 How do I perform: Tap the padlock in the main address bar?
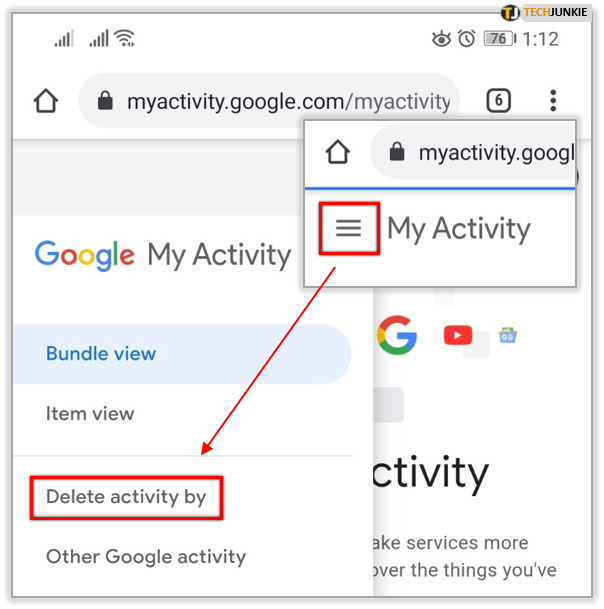(x=105, y=101)
